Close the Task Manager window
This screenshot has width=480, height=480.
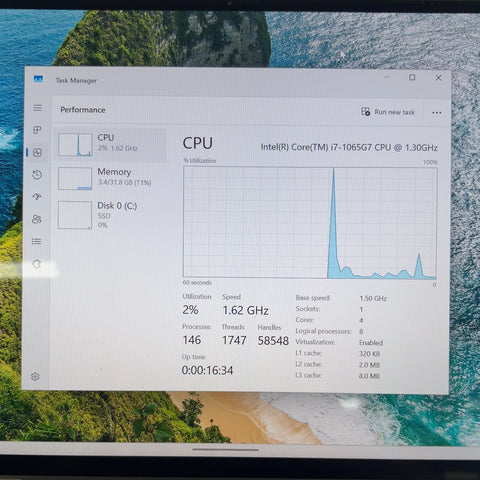[x=439, y=78]
